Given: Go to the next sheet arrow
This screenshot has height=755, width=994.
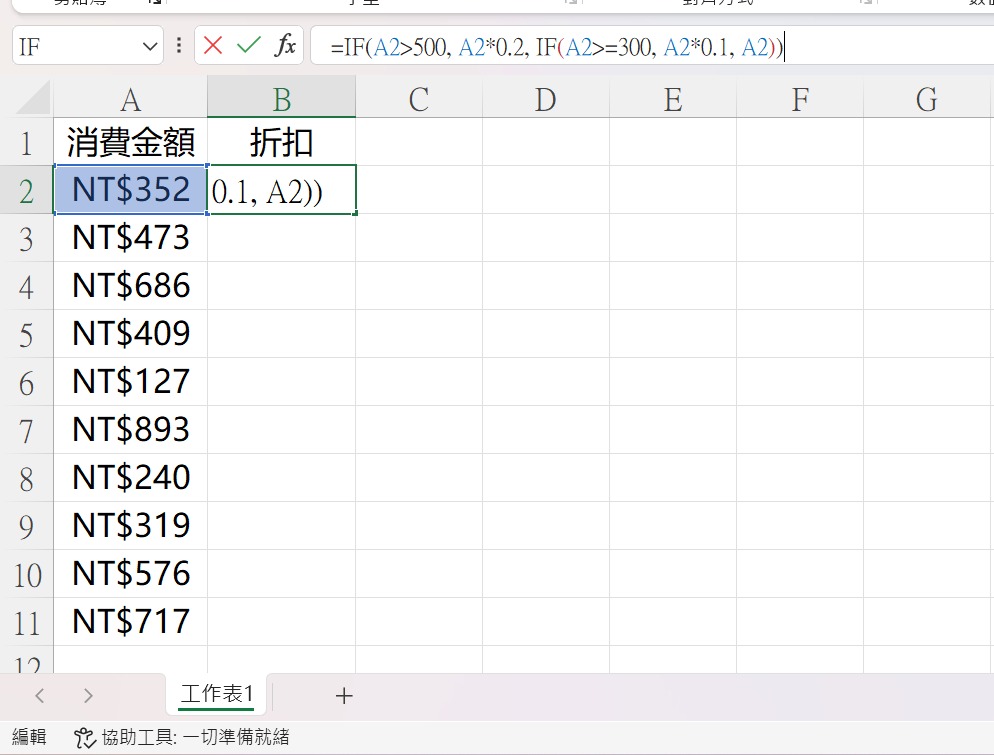Looking at the screenshot, I should coord(88,695).
